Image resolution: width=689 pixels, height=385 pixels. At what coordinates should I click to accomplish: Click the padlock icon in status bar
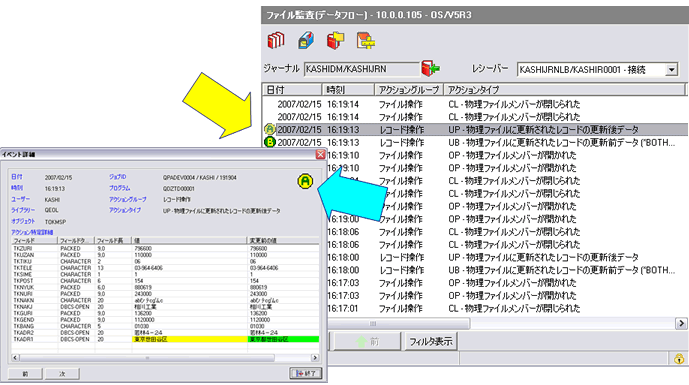pyautogui.click(x=679, y=358)
